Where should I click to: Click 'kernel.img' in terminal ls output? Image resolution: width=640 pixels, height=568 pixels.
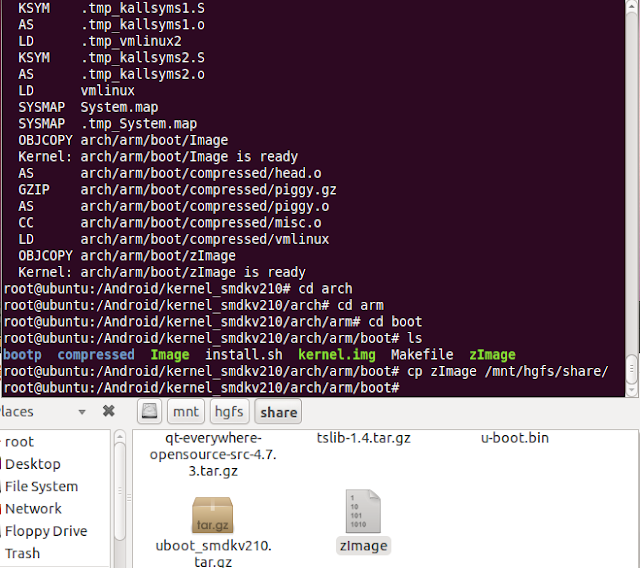(337, 355)
